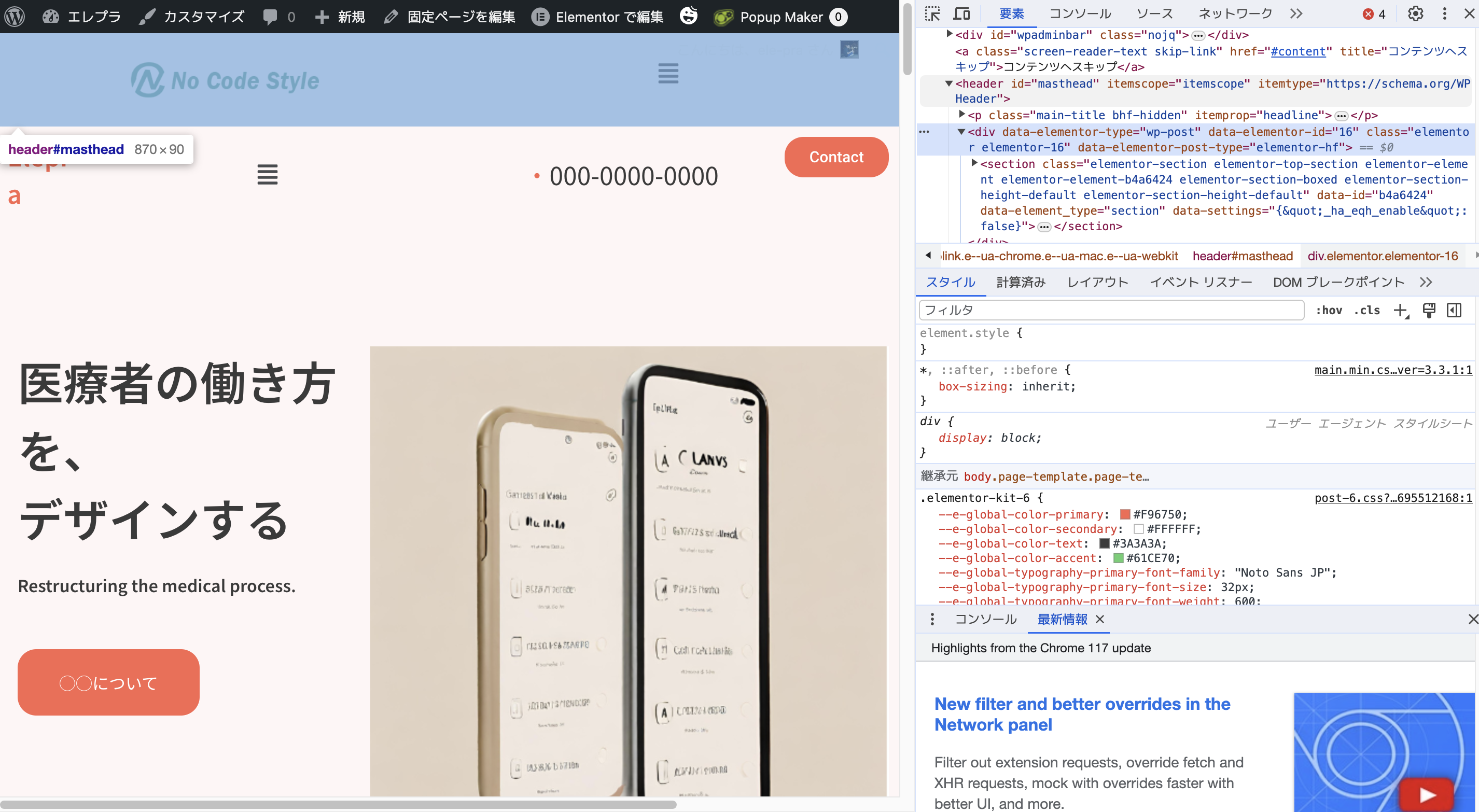
Task: Click the rendering emulation paintbrush icon
Action: tap(1429, 311)
